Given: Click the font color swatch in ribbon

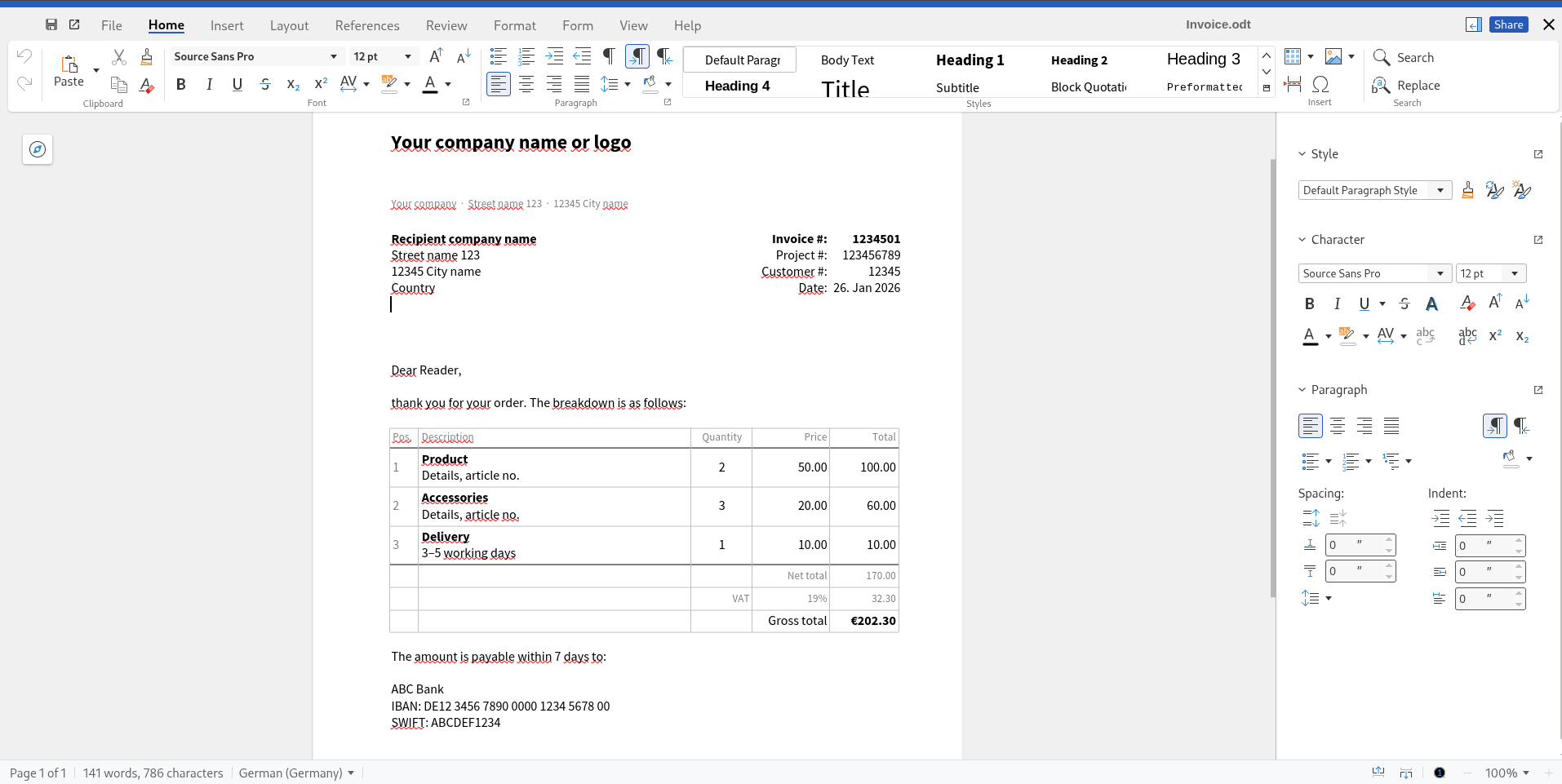Looking at the screenshot, I should click(x=430, y=84).
